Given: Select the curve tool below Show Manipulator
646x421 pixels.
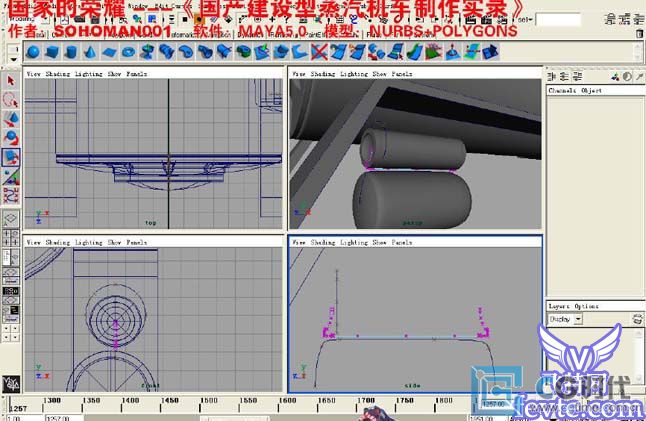Looking at the screenshot, I should (11, 195).
